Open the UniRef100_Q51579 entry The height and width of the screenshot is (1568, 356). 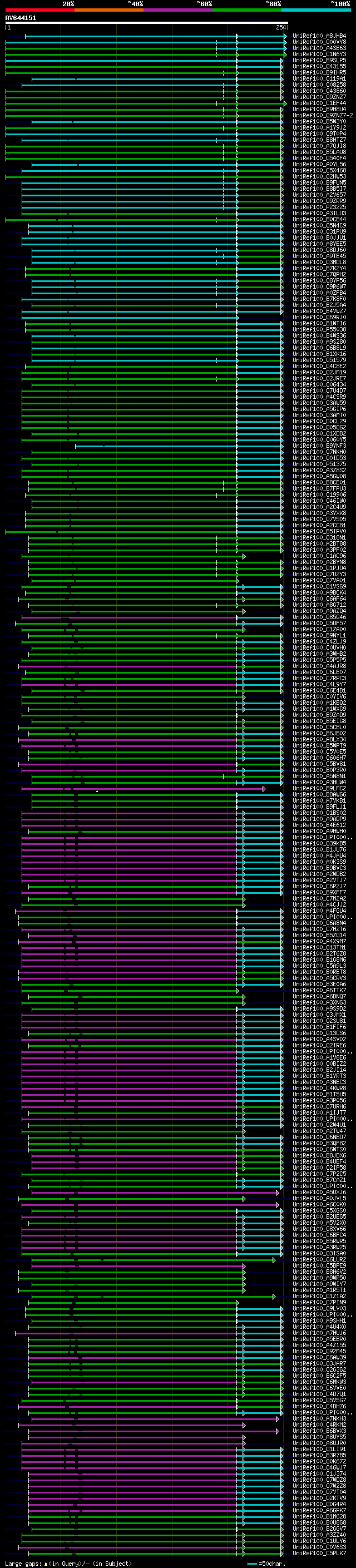tap(319, 360)
